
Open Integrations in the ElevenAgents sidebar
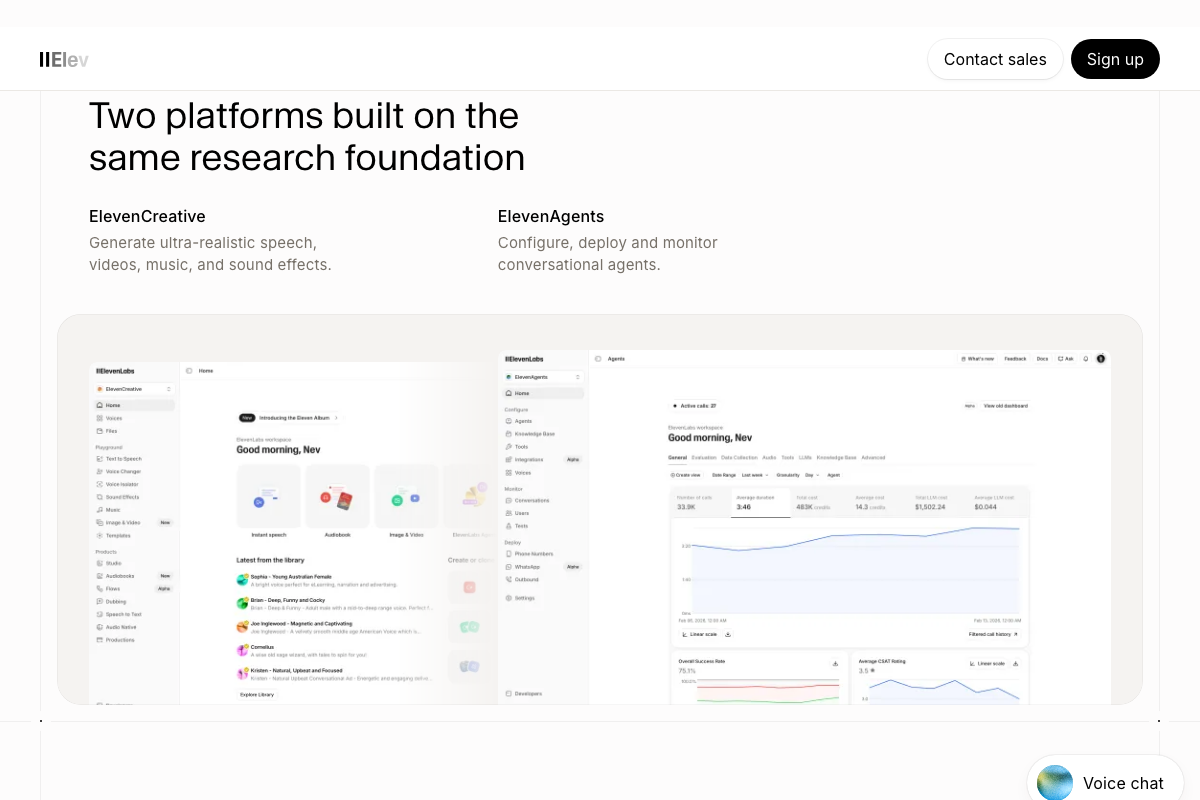pos(543,459)
